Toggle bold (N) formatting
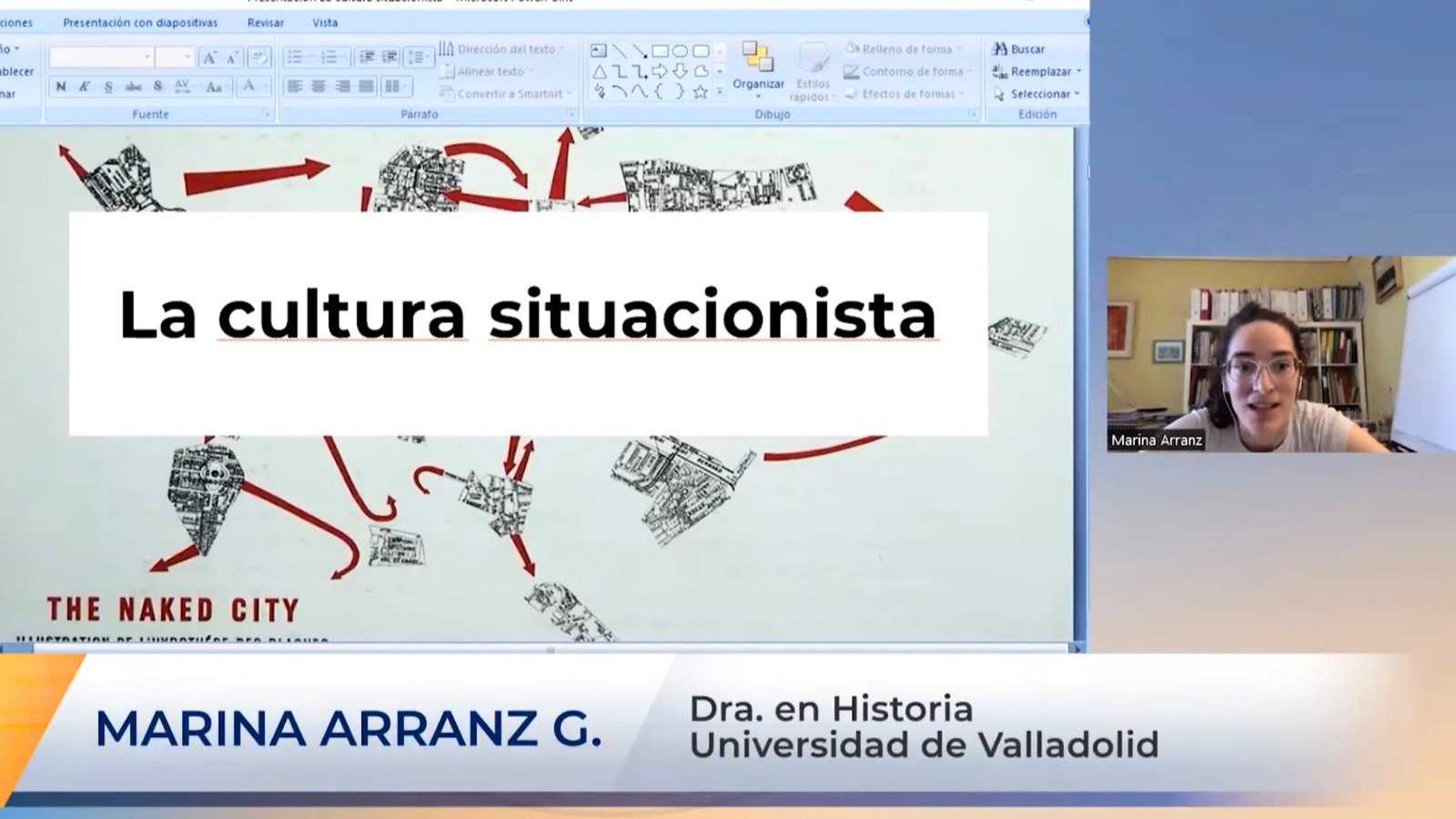 point(61,86)
